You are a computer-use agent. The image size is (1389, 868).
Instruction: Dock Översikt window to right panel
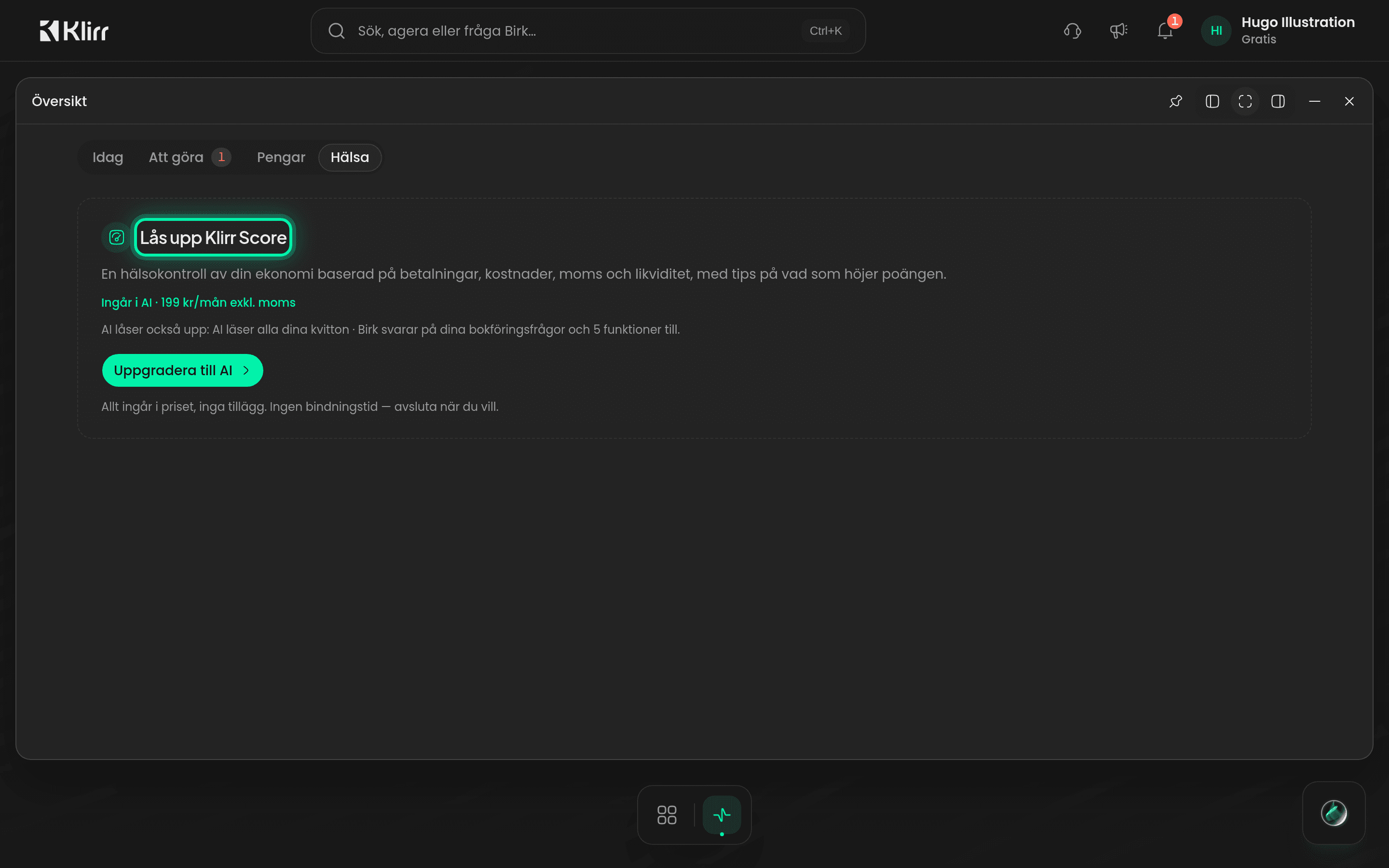tap(1278, 102)
